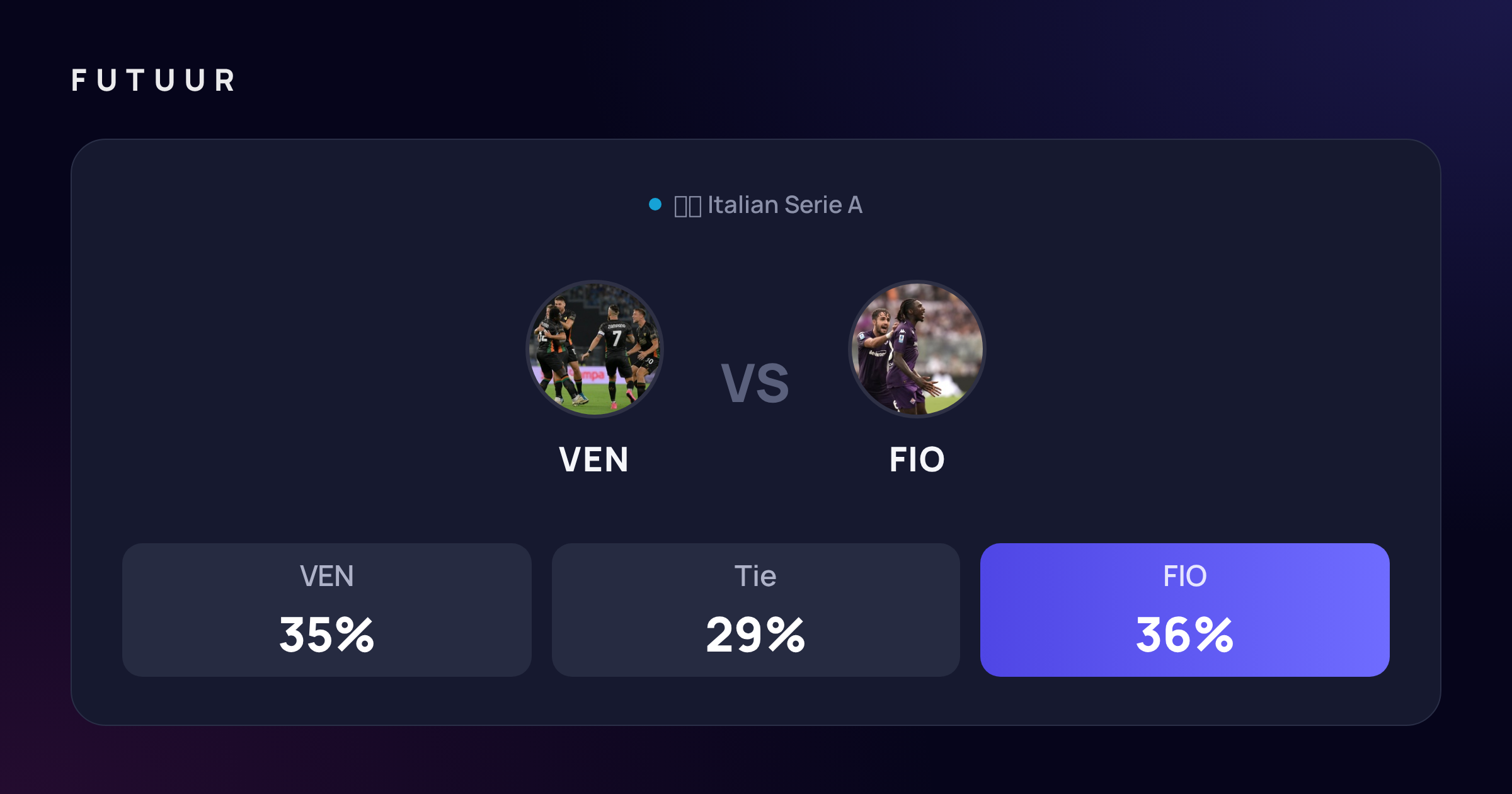Choose the Tie 29% outcome button
The image size is (1512, 794).
click(755, 609)
